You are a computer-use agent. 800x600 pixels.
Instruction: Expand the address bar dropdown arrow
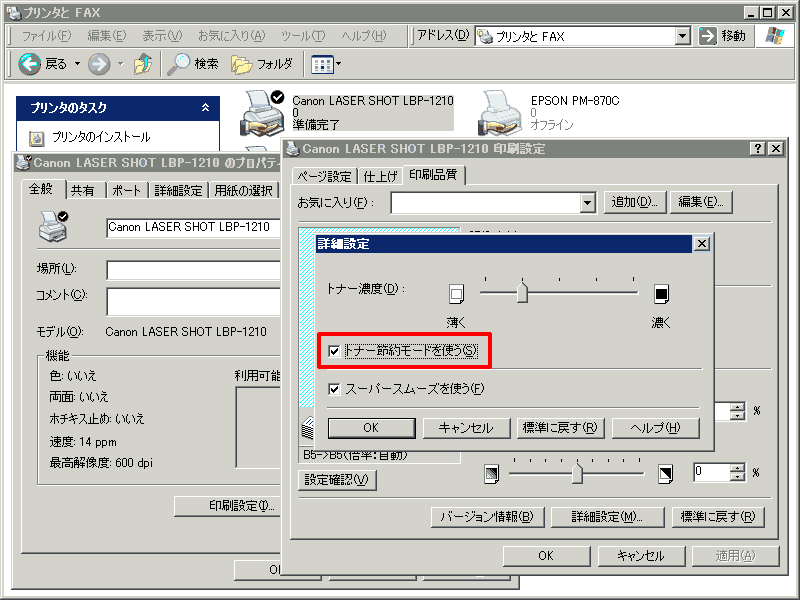pyautogui.click(x=683, y=36)
